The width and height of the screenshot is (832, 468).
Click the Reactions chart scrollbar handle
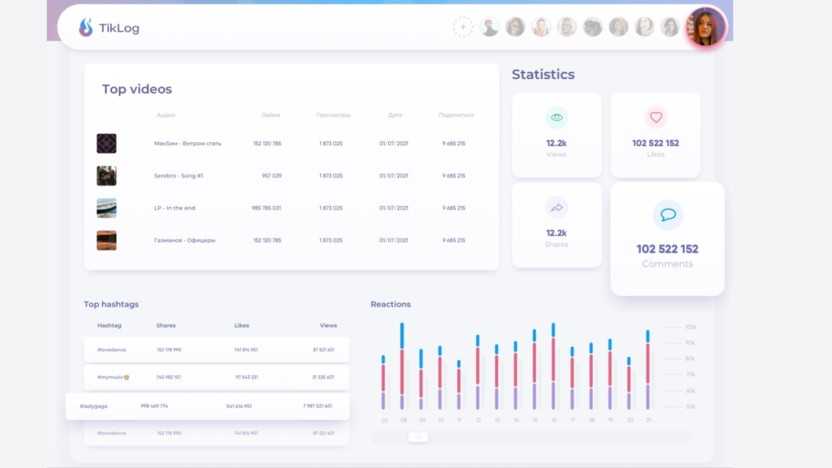(418, 437)
